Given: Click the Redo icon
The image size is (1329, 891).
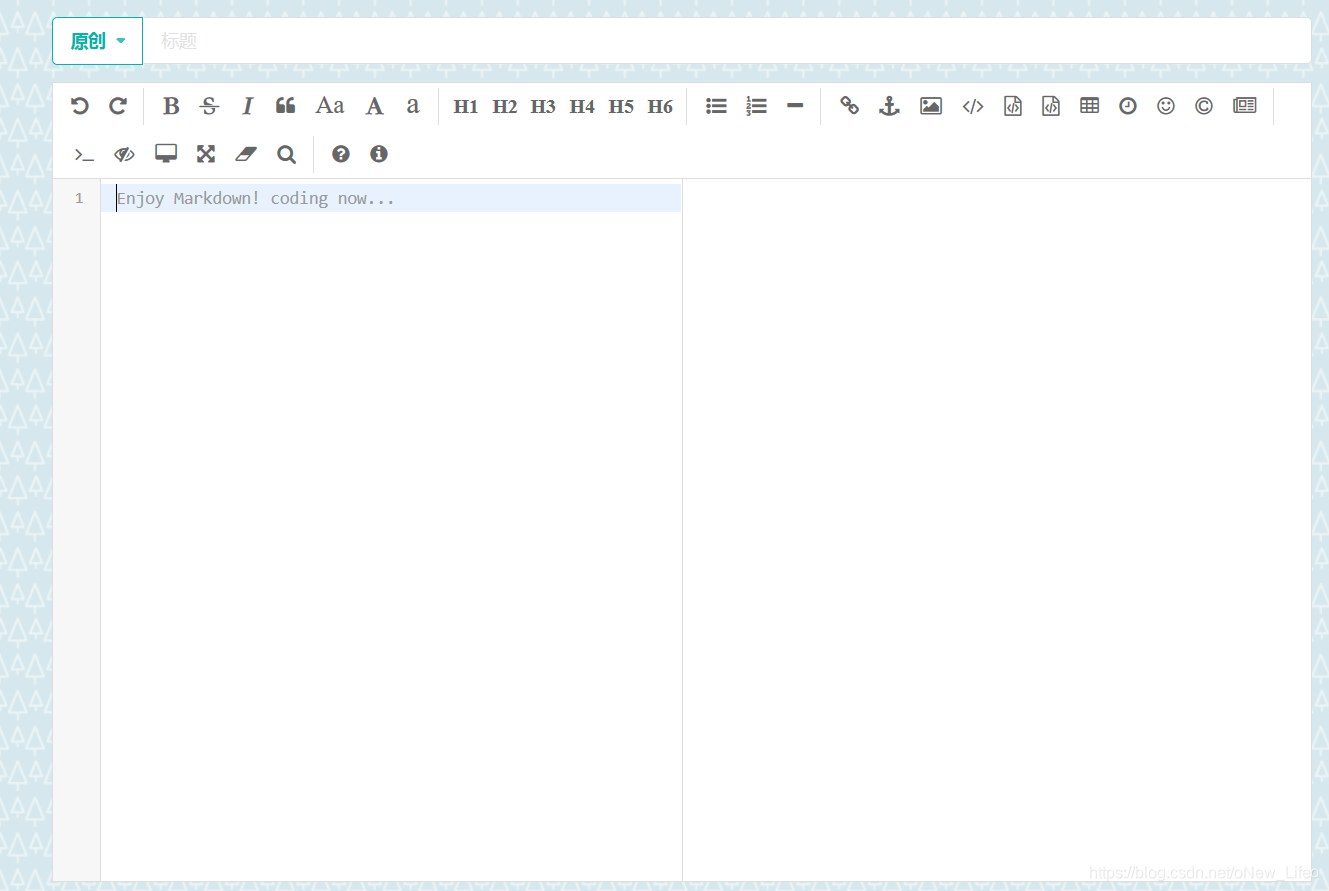Looking at the screenshot, I should coord(118,106).
